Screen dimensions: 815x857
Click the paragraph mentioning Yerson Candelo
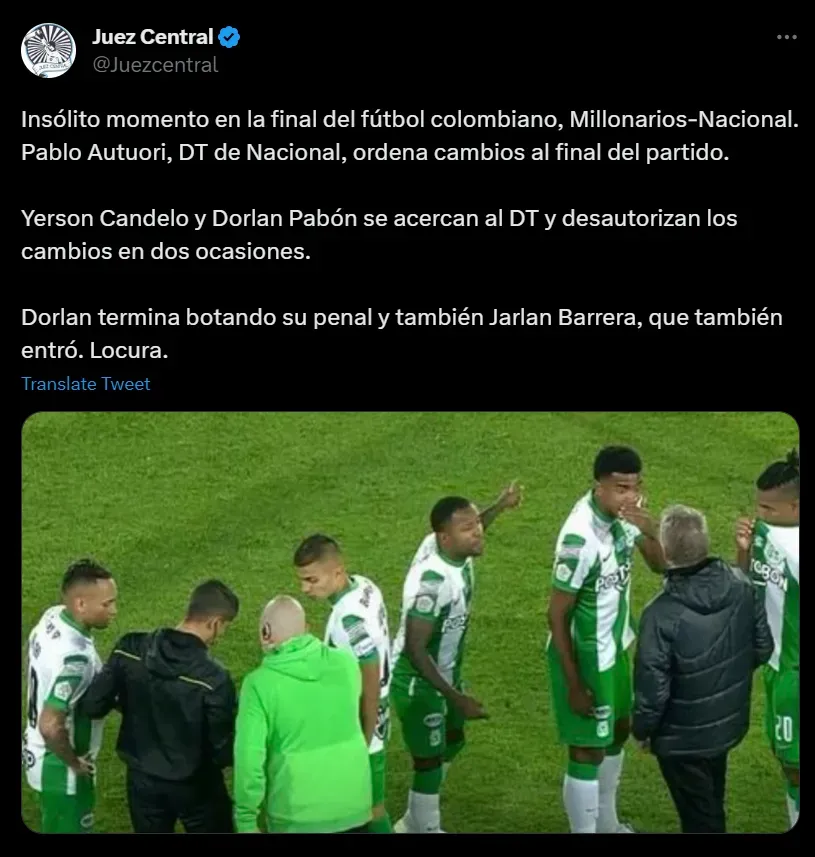(379, 234)
